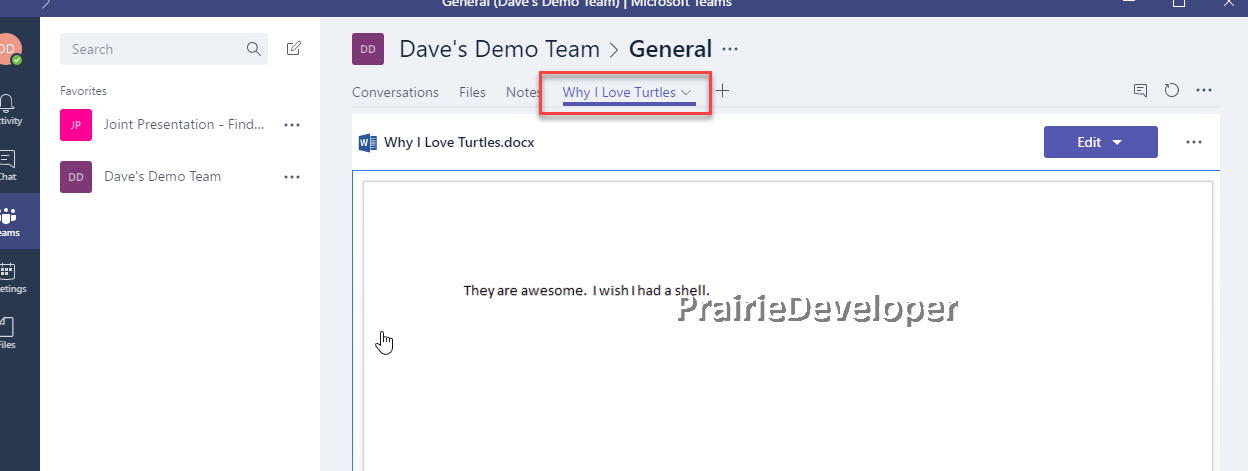Select the Why I Love Turtles tab
This screenshot has width=1248, height=471.
[x=619, y=92]
